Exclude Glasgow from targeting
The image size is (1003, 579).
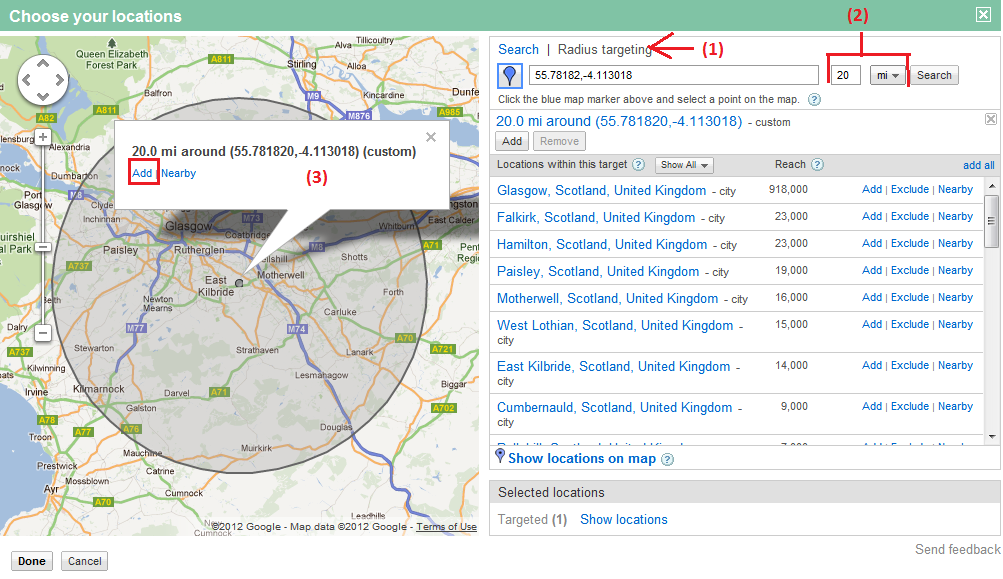pyautogui.click(x=910, y=189)
